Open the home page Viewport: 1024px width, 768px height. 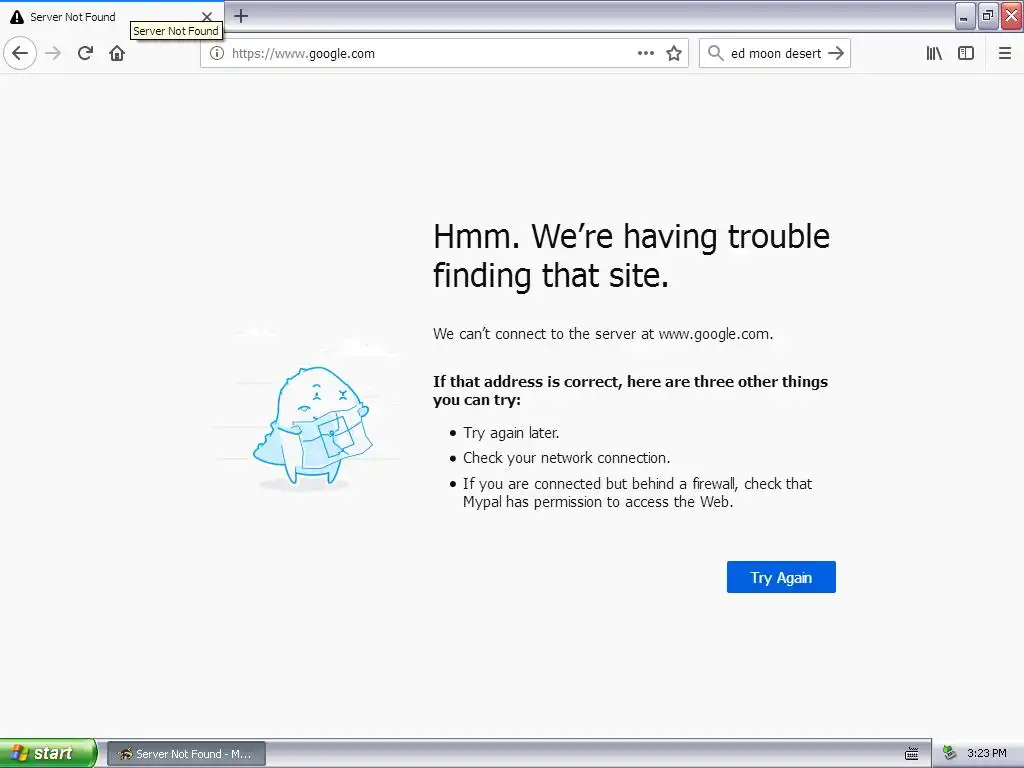(x=117, y=53)
